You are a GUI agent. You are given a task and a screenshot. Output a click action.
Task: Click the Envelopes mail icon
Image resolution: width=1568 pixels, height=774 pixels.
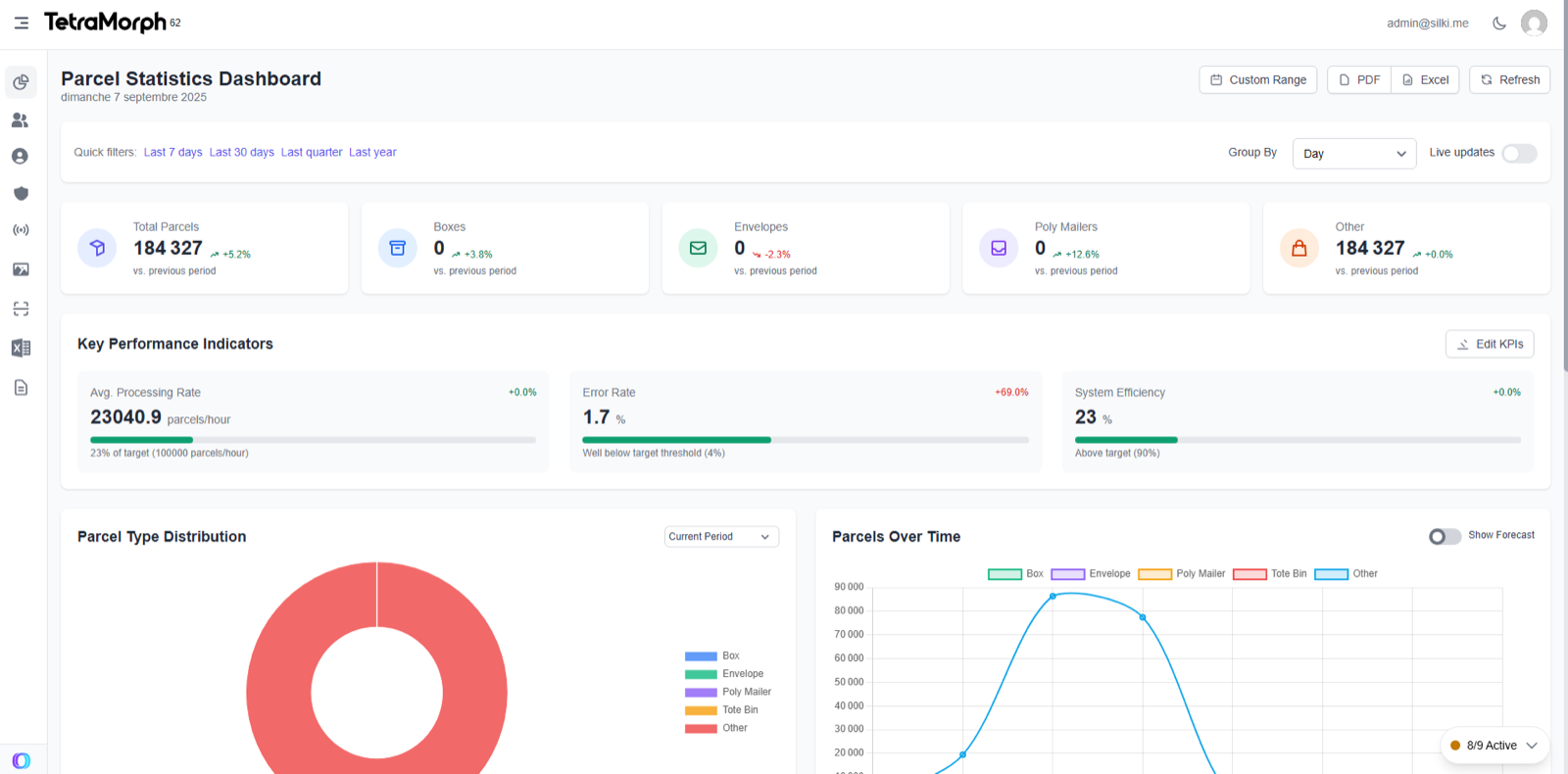pyautogui.click(x=698, y=248)
